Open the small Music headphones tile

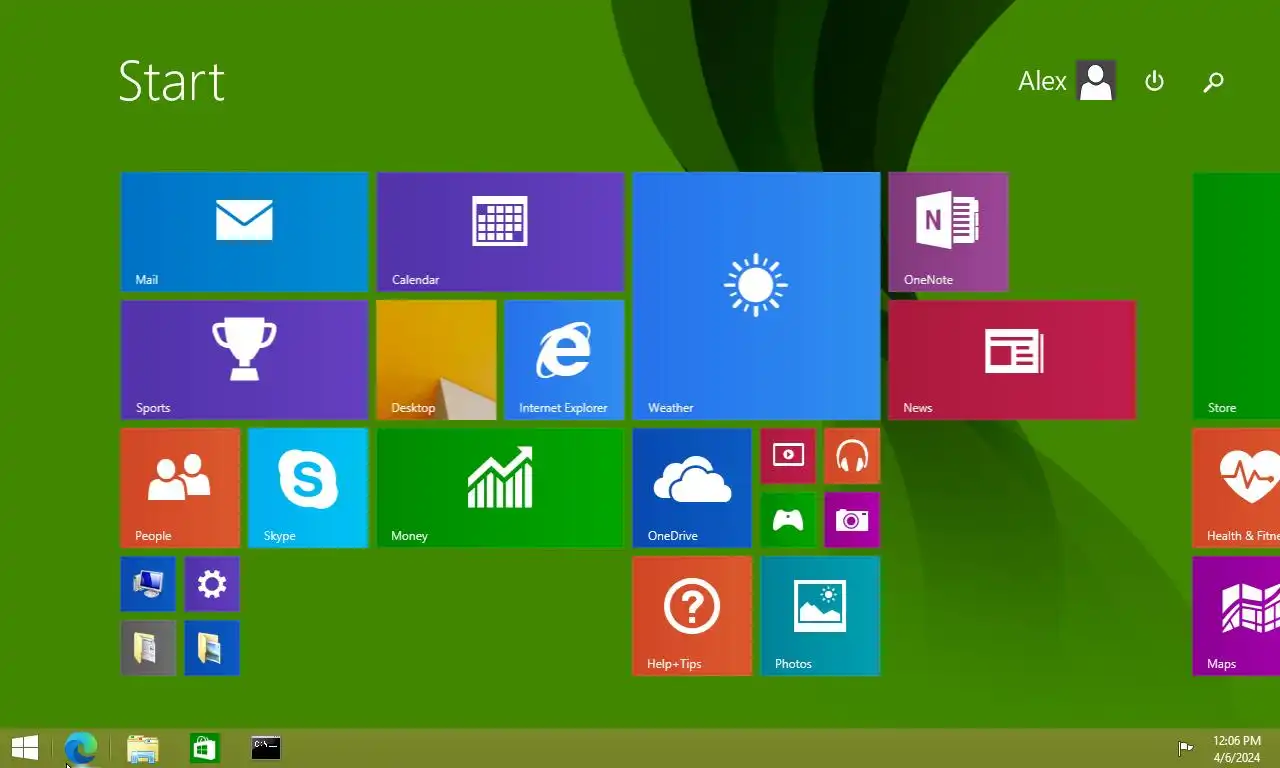pyautogui.click(x=852, y=456)
